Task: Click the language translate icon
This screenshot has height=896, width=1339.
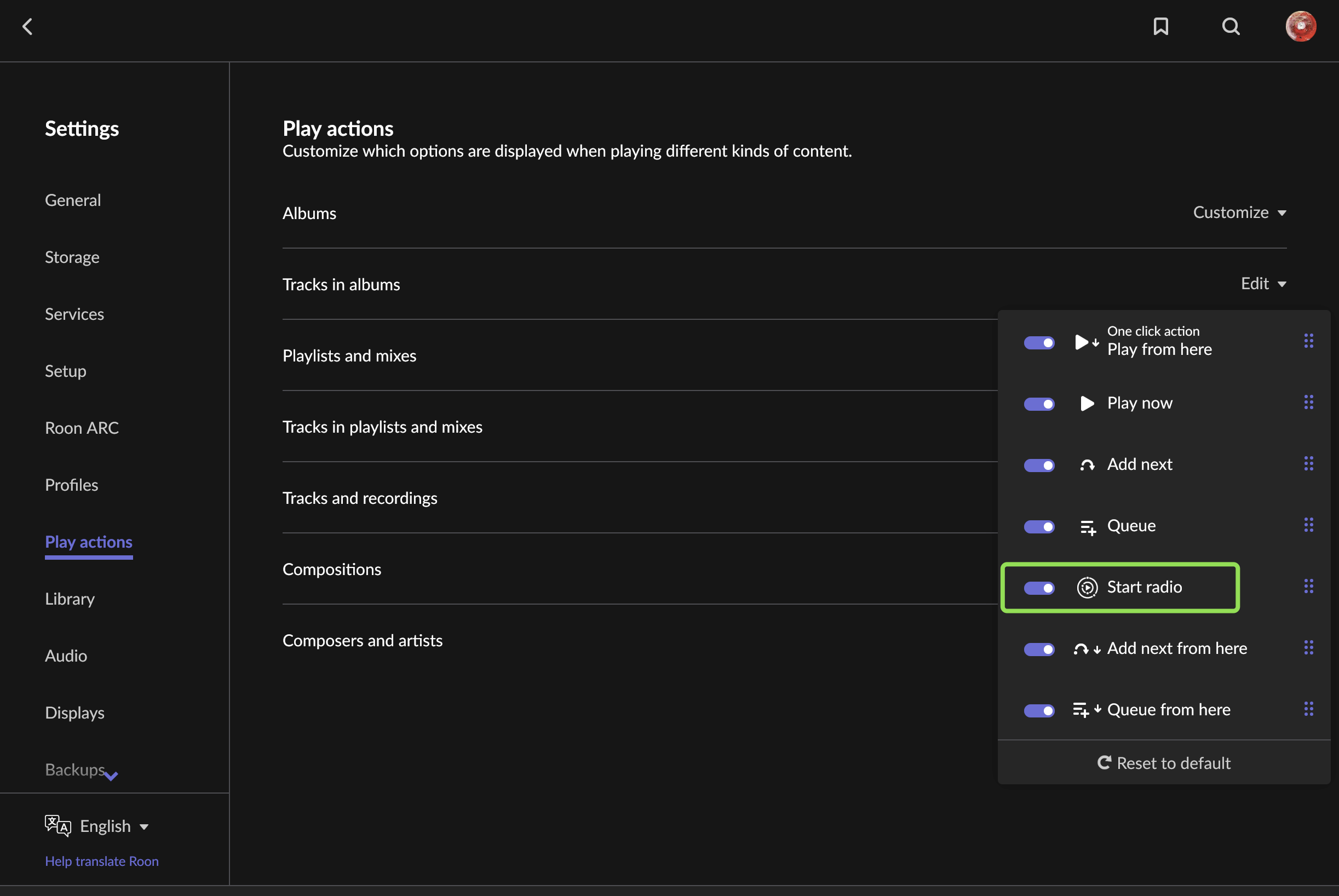Action: tap(58, 826)
